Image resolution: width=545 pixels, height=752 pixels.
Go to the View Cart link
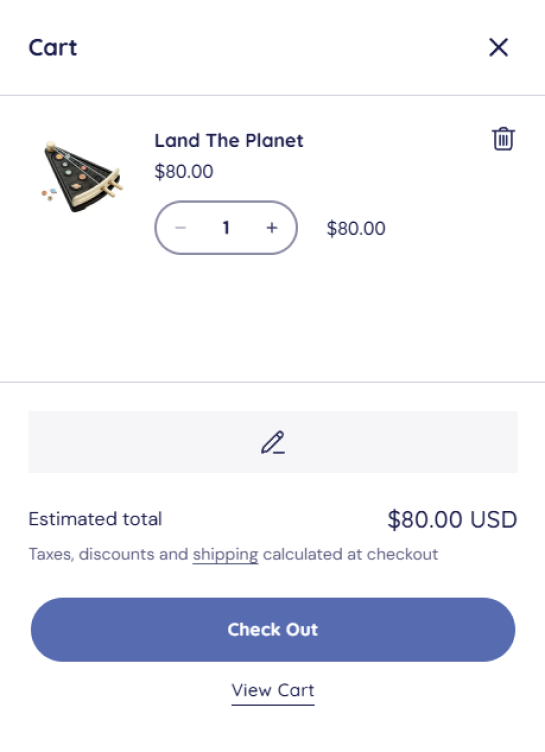point(273,691)
